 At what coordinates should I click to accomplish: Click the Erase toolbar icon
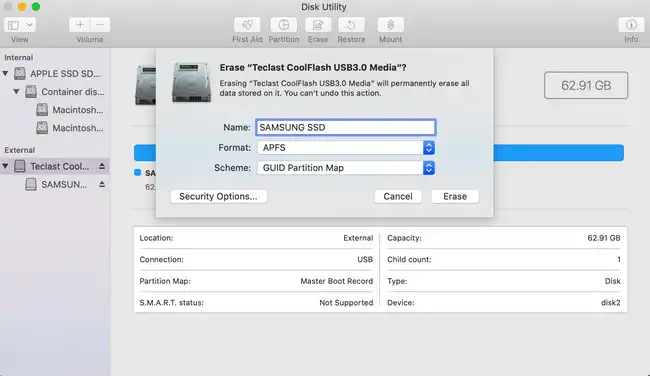(318, 25)
